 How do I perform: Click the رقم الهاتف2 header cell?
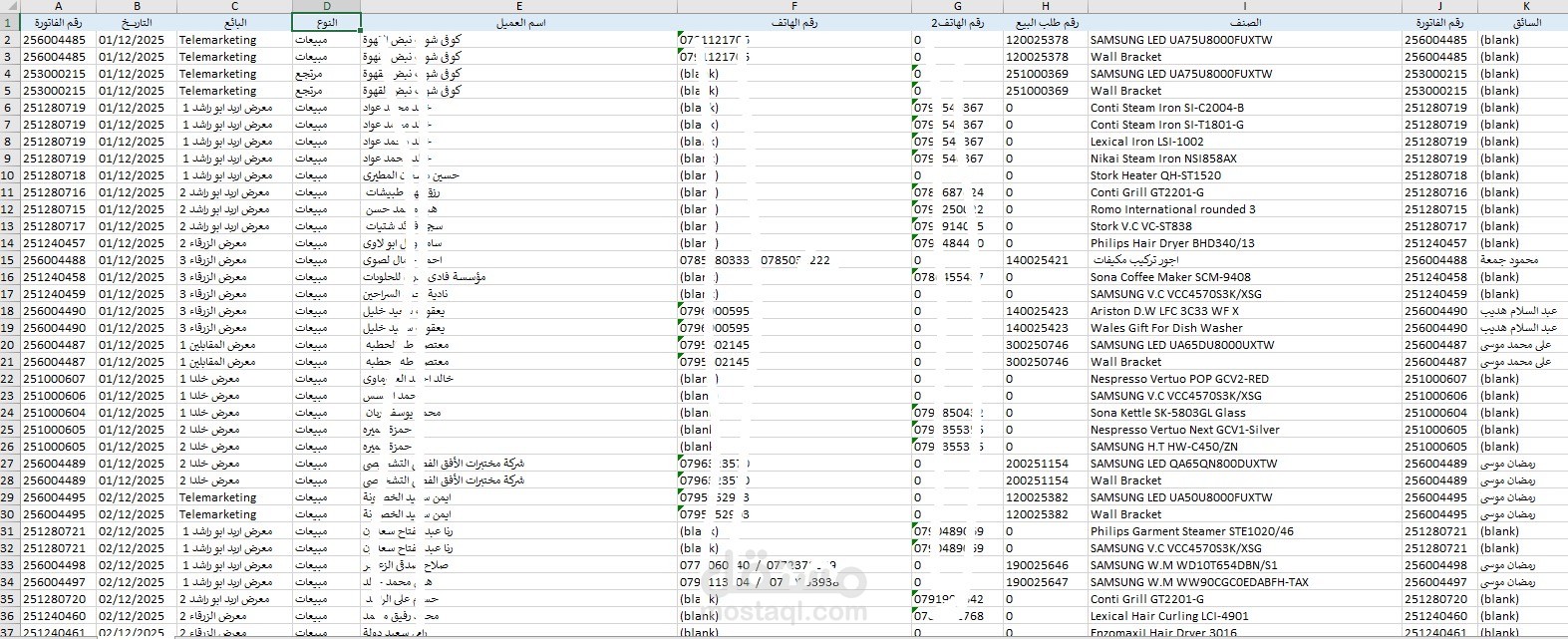coord(957,22)
